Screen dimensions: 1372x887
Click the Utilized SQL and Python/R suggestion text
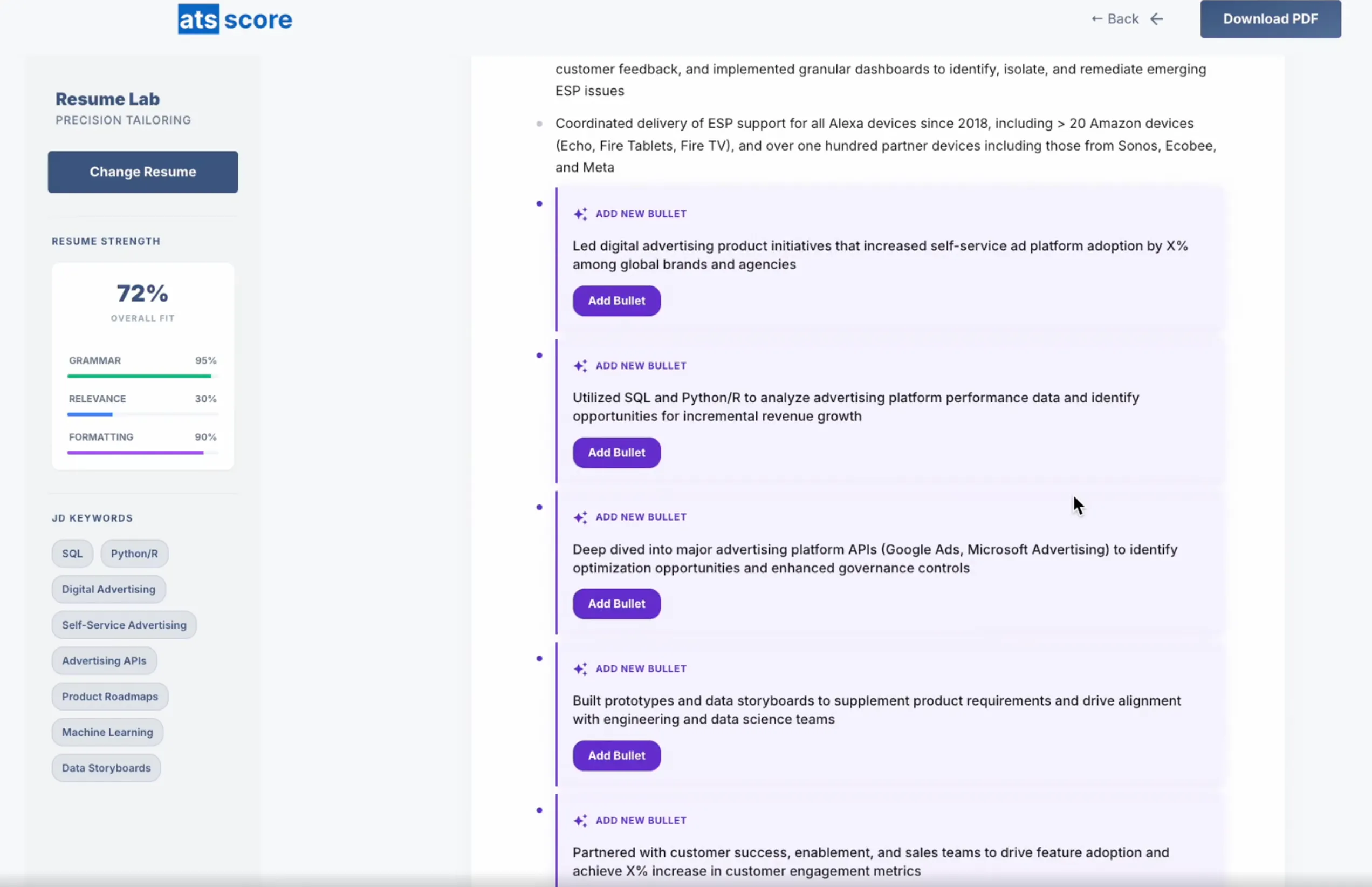855,407
